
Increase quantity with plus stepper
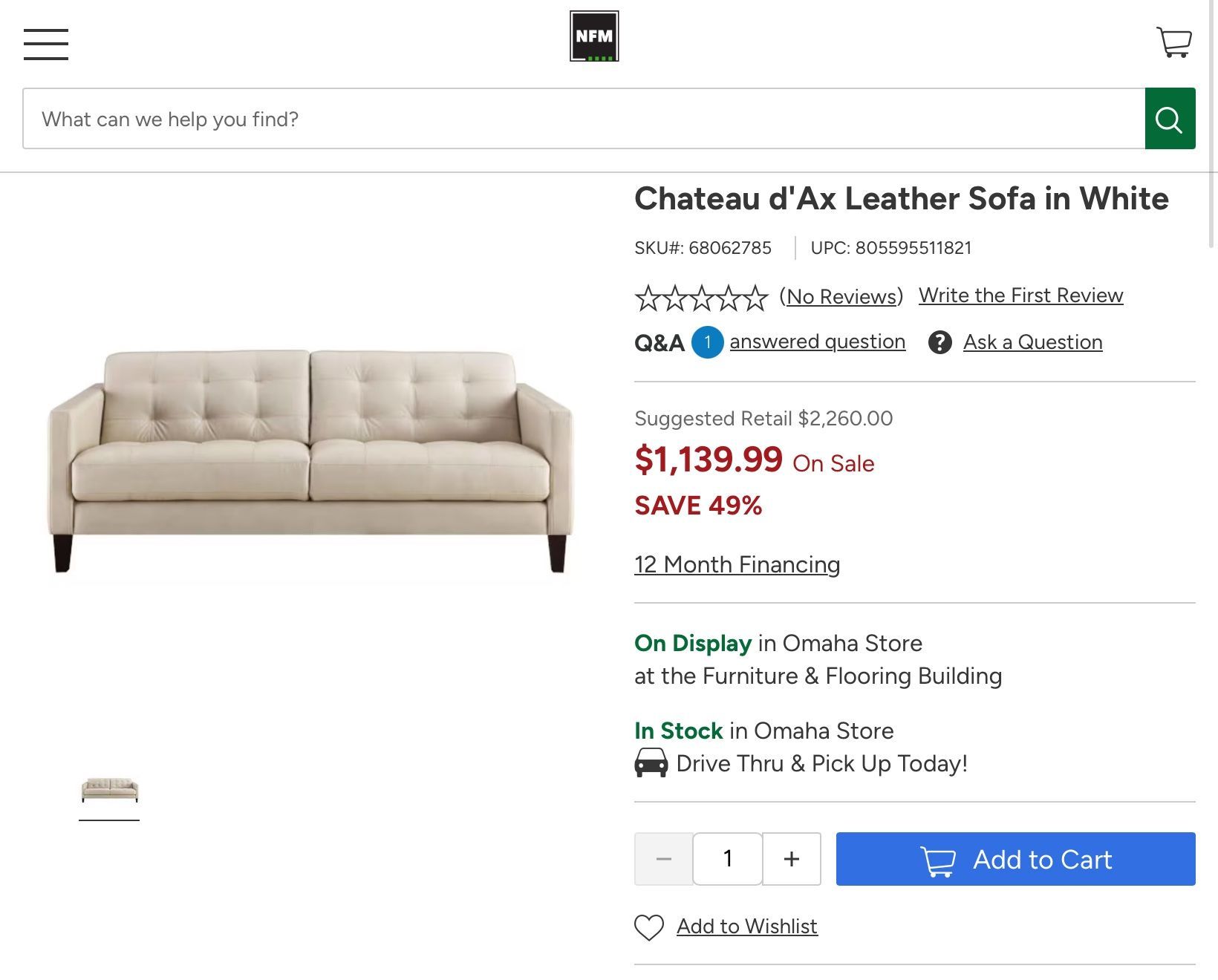pos(791,859)
